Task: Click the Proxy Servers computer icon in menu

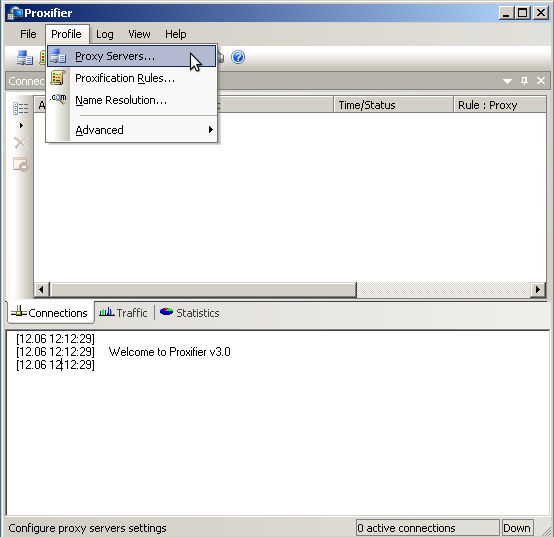Action: [58, 56]
